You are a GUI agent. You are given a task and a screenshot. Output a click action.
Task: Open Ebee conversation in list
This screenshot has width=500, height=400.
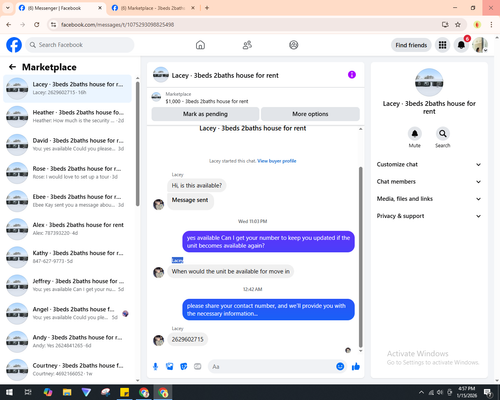pyautogui.click(x=67, y=201)
